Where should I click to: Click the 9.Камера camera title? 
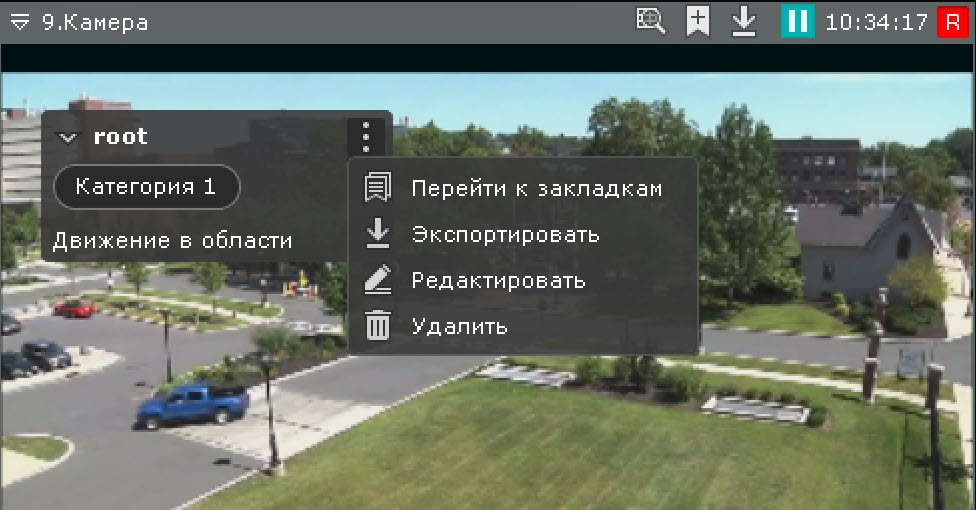point(95,23)
